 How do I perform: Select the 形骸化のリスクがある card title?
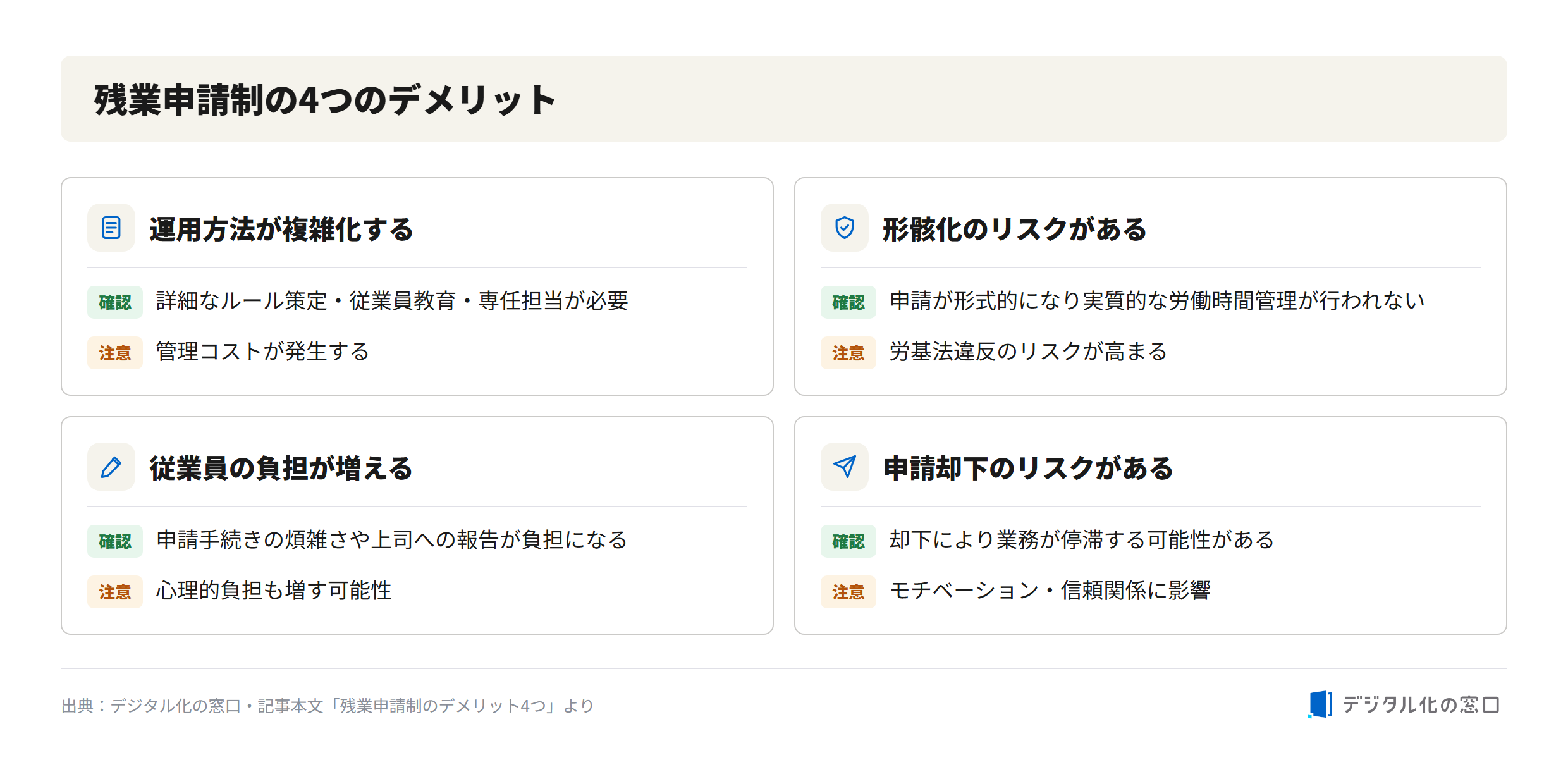(1015, 229)
